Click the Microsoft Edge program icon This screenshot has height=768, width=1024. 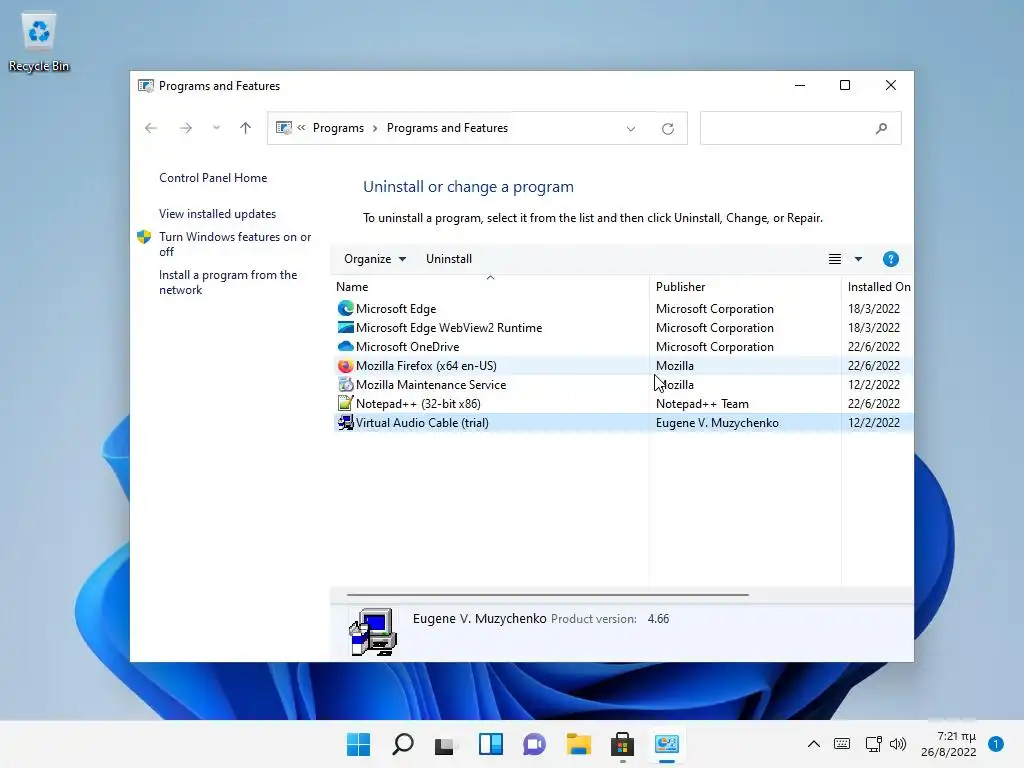[345, 308]
